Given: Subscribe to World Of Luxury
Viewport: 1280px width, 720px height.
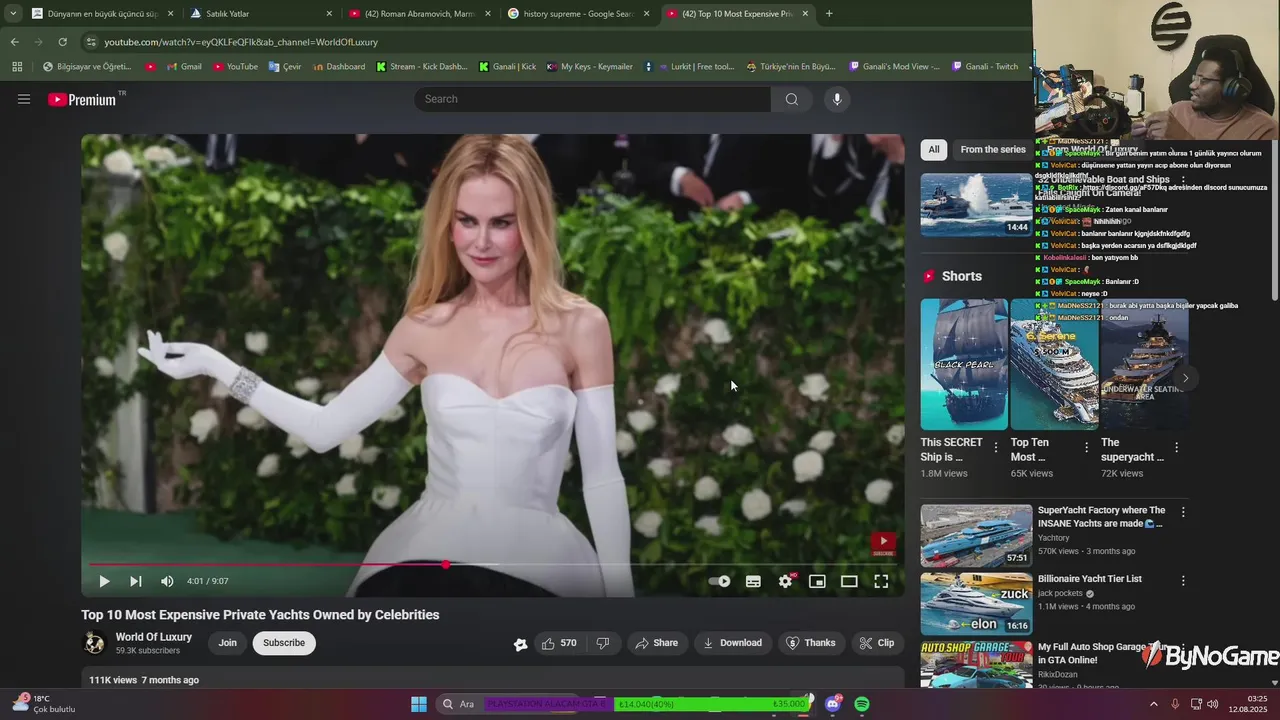Looking at the screenshot, I should coord(284,643).
